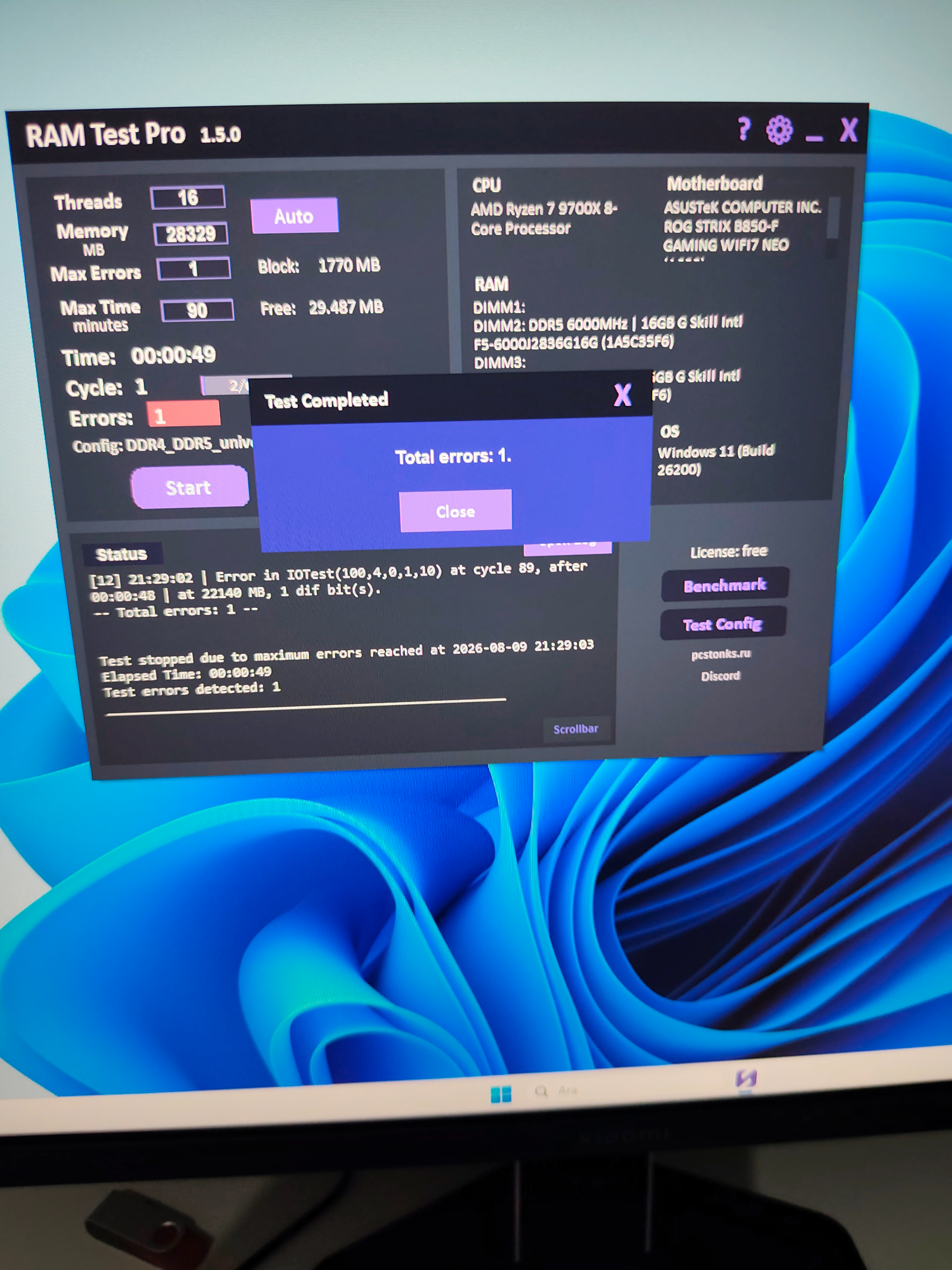Click the 'Error in IOTest' log line
This screenshot has width=952, height=1270.
tap(338, 582)
